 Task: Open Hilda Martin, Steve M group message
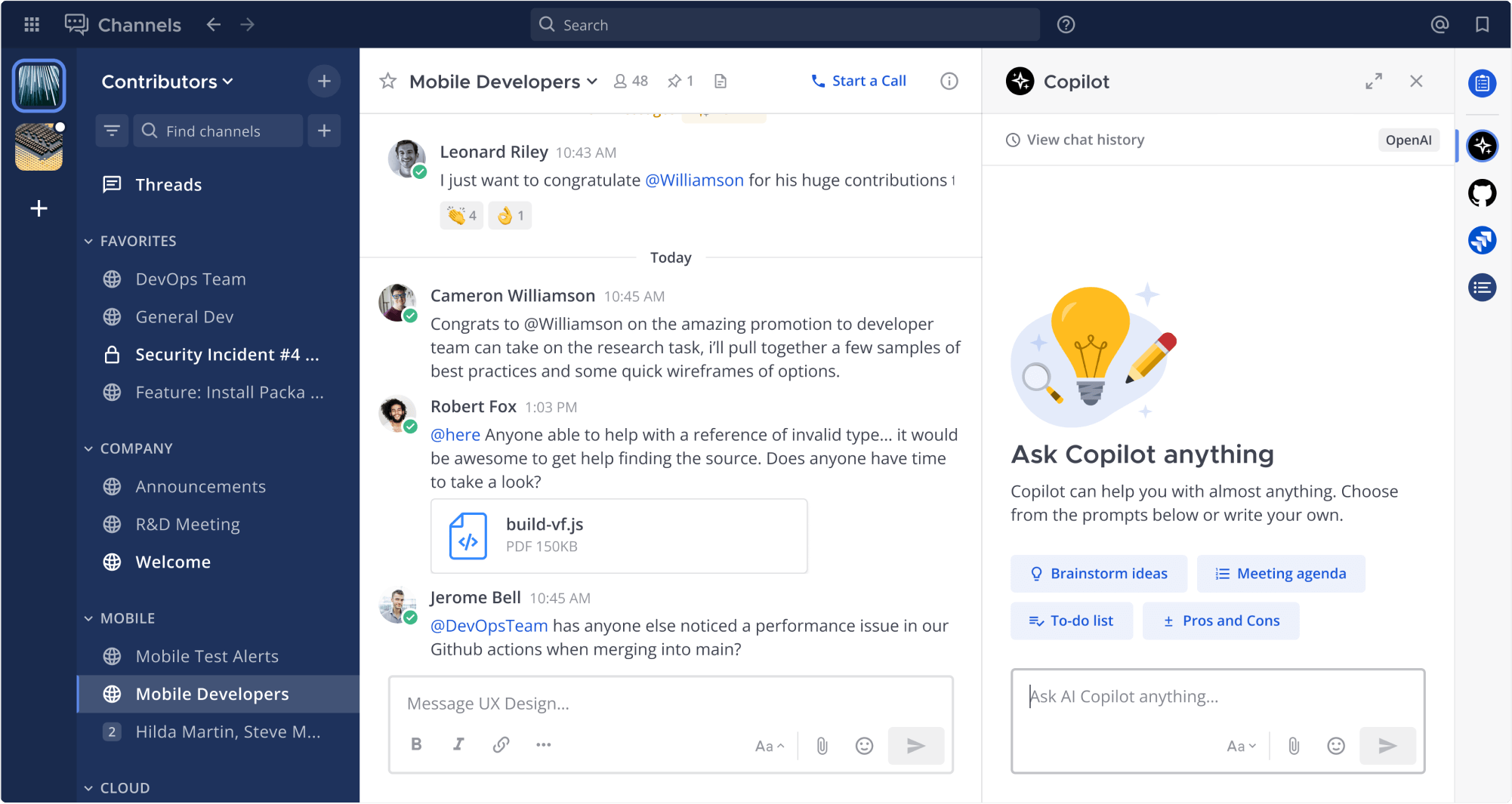218,732
